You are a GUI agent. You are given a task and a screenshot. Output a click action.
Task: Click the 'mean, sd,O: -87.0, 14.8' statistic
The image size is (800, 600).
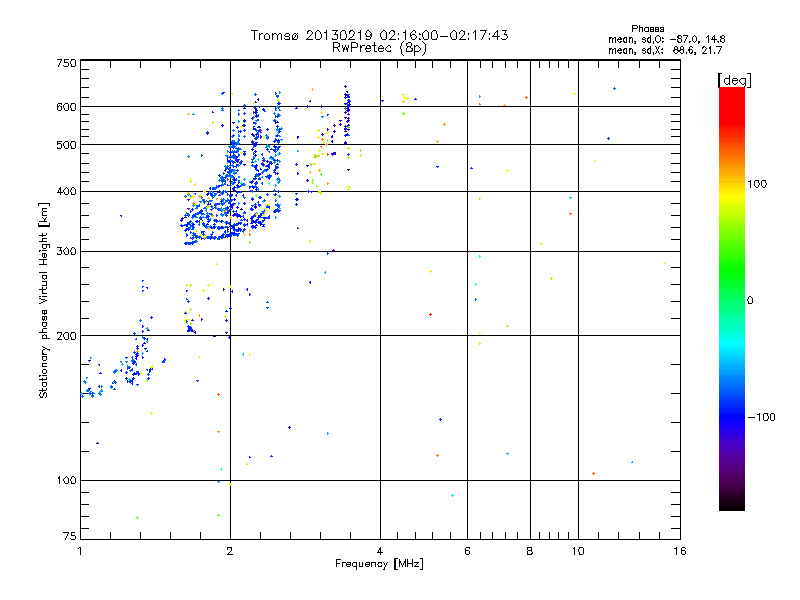666,39
